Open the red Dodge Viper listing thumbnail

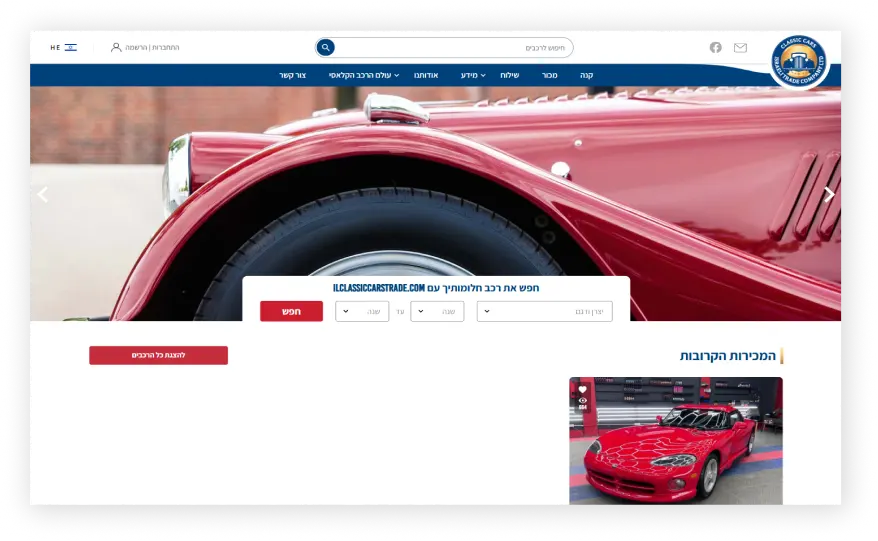676,441
